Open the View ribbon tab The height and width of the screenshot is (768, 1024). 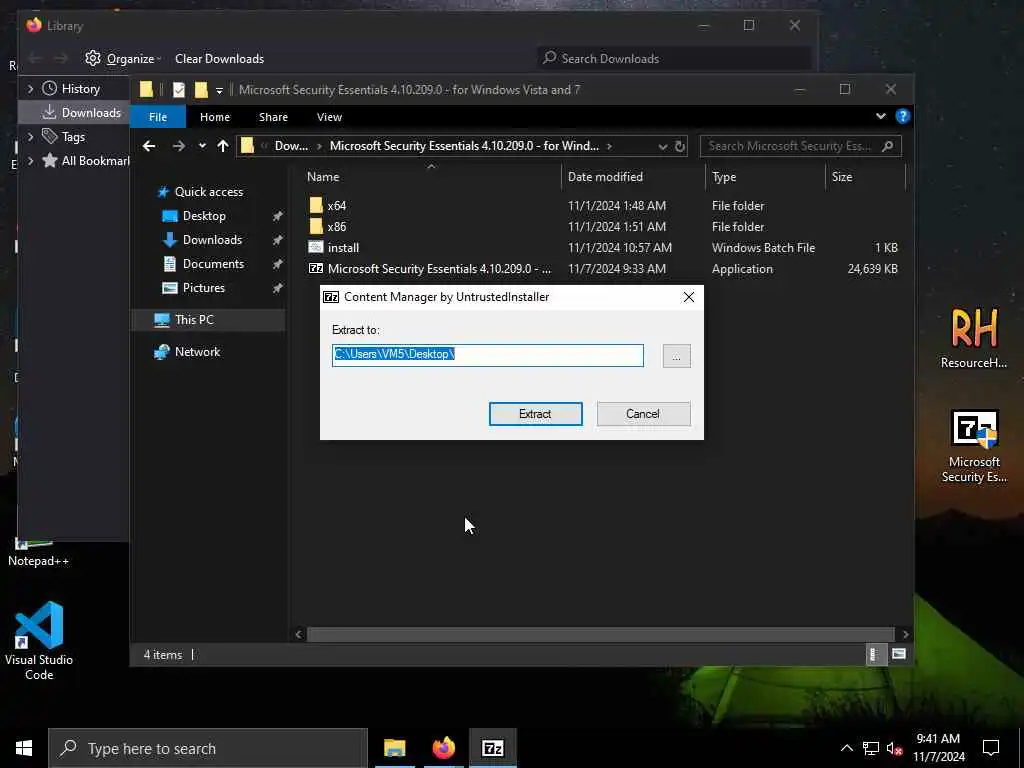[329, 117]
